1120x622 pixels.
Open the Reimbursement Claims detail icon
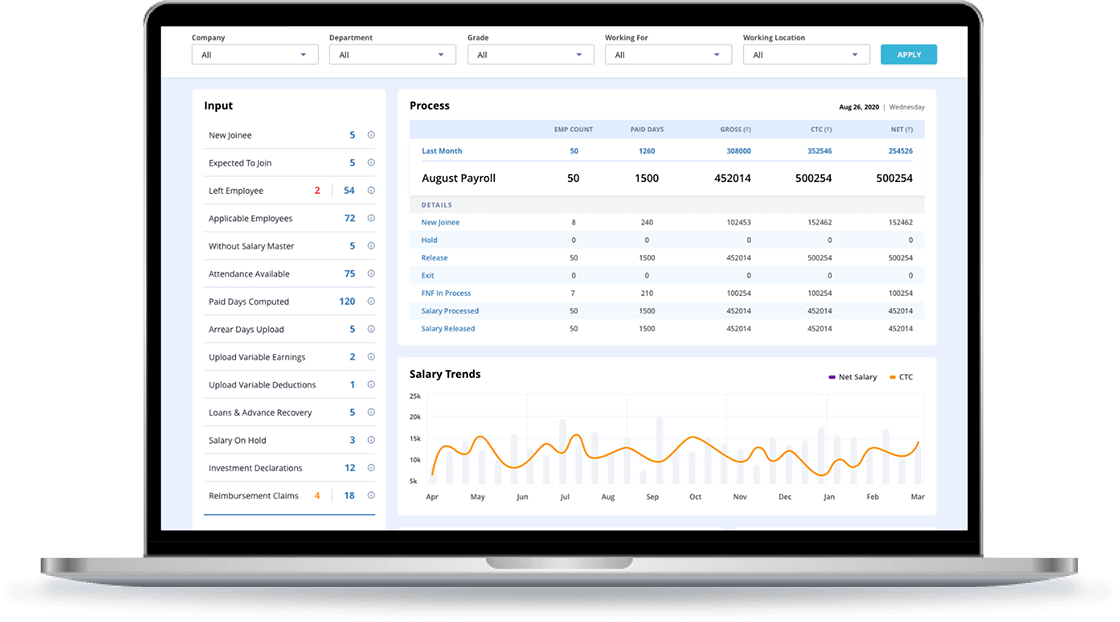tap(371, 495)
